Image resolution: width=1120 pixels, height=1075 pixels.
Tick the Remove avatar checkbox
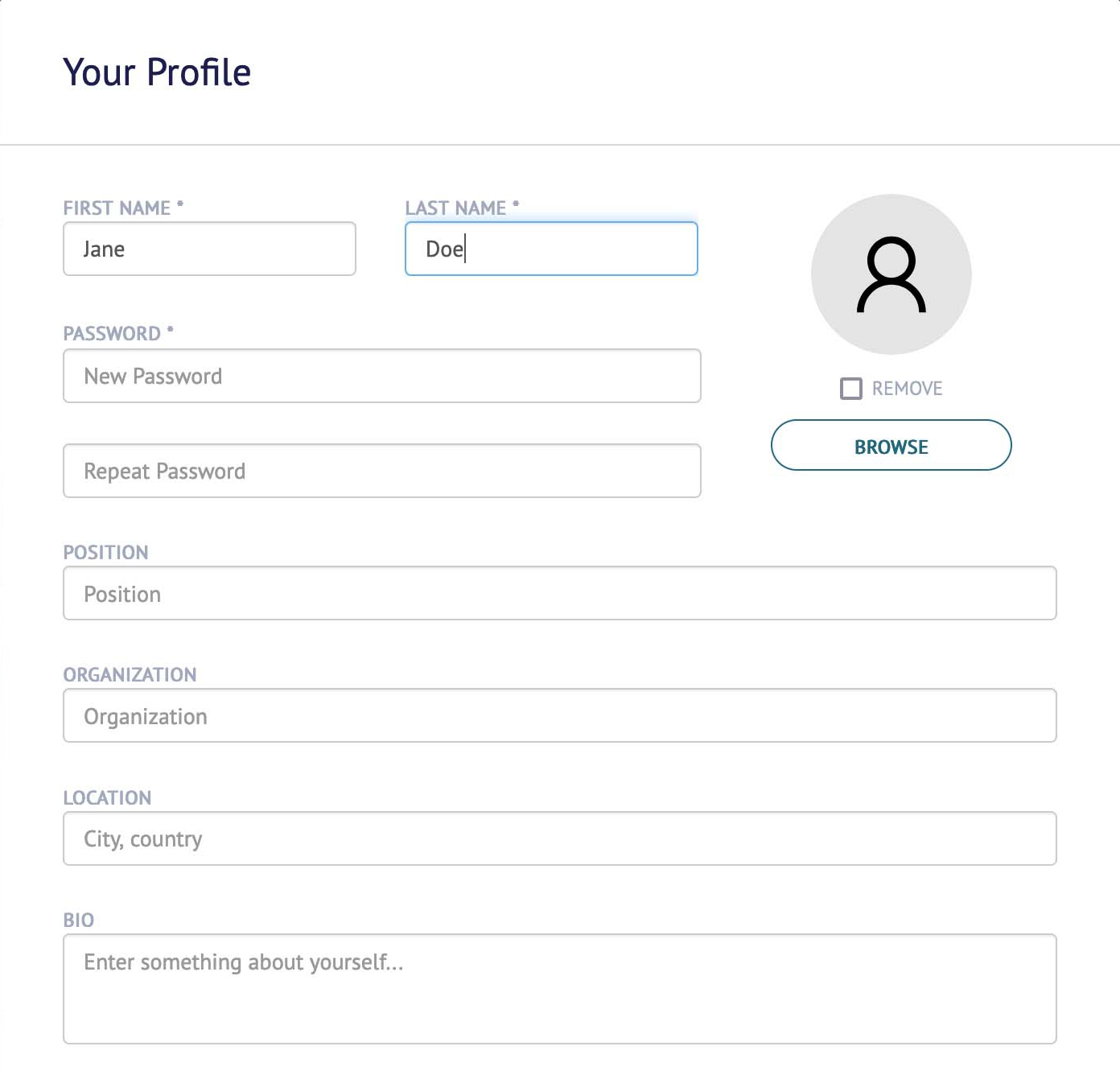pos(850,389)
